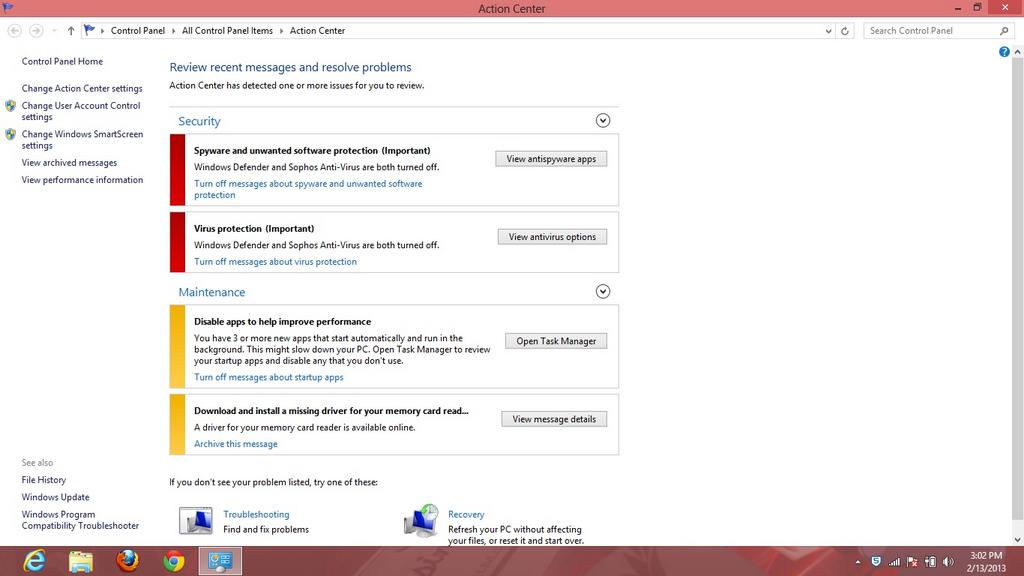Open Windows Update link

pos(56,497)
